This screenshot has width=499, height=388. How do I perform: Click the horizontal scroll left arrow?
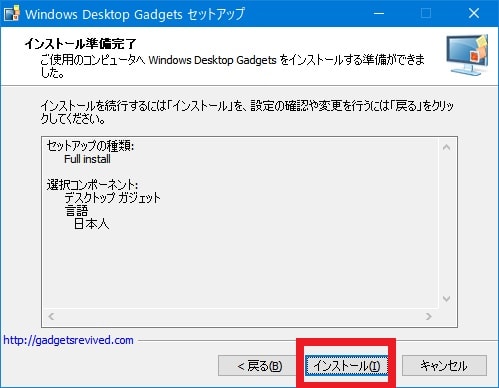51,316
